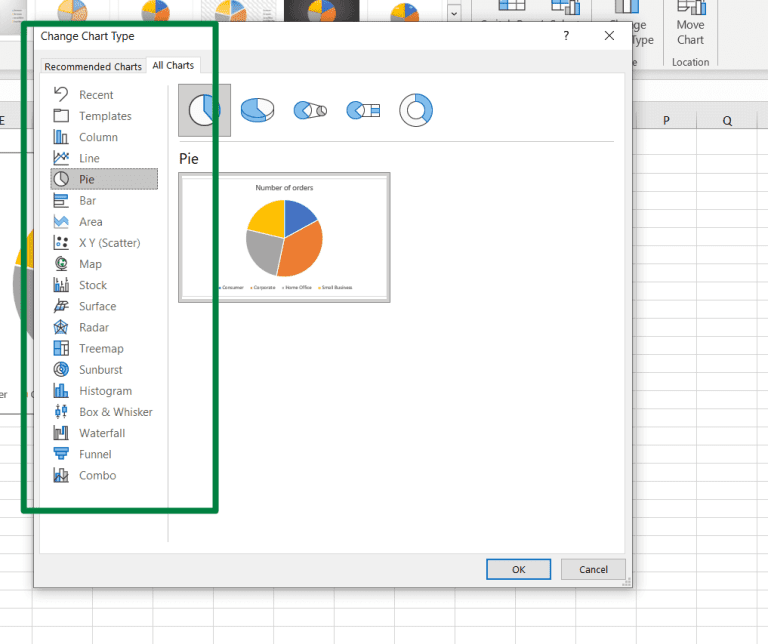Viewport: 768px width, 644px height.
Task: Select column P header in worksheet
Action: pos(666,120)
